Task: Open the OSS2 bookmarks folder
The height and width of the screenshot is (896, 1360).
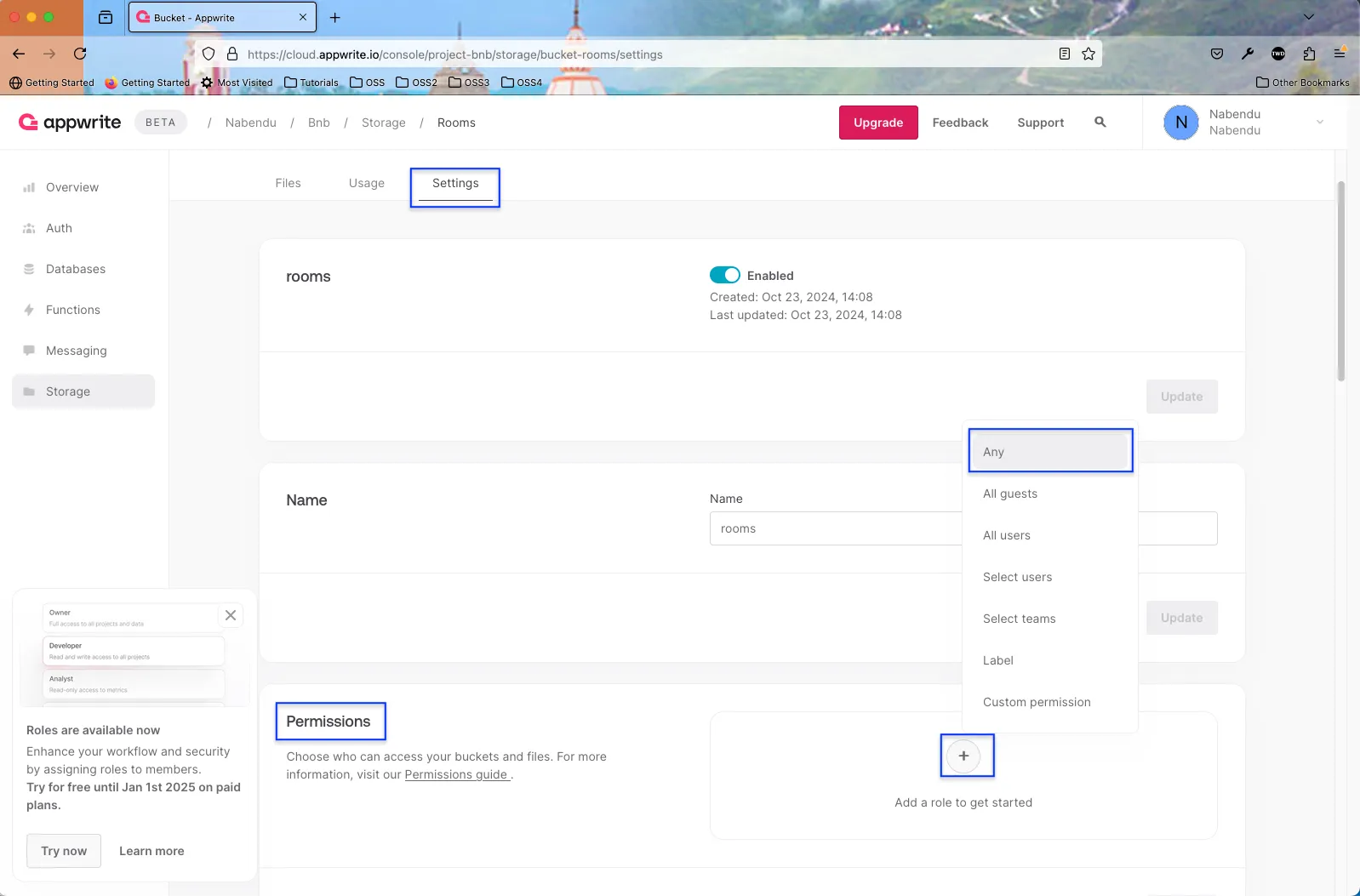Action: [x=417, y=83]
